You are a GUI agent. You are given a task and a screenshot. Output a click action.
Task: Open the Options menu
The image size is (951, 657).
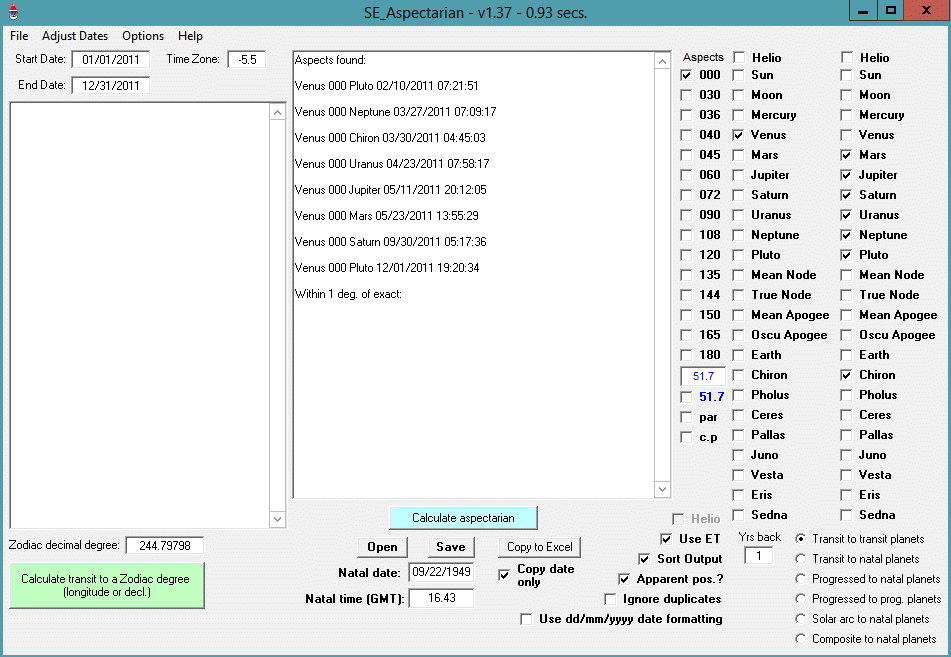point(143,36)
